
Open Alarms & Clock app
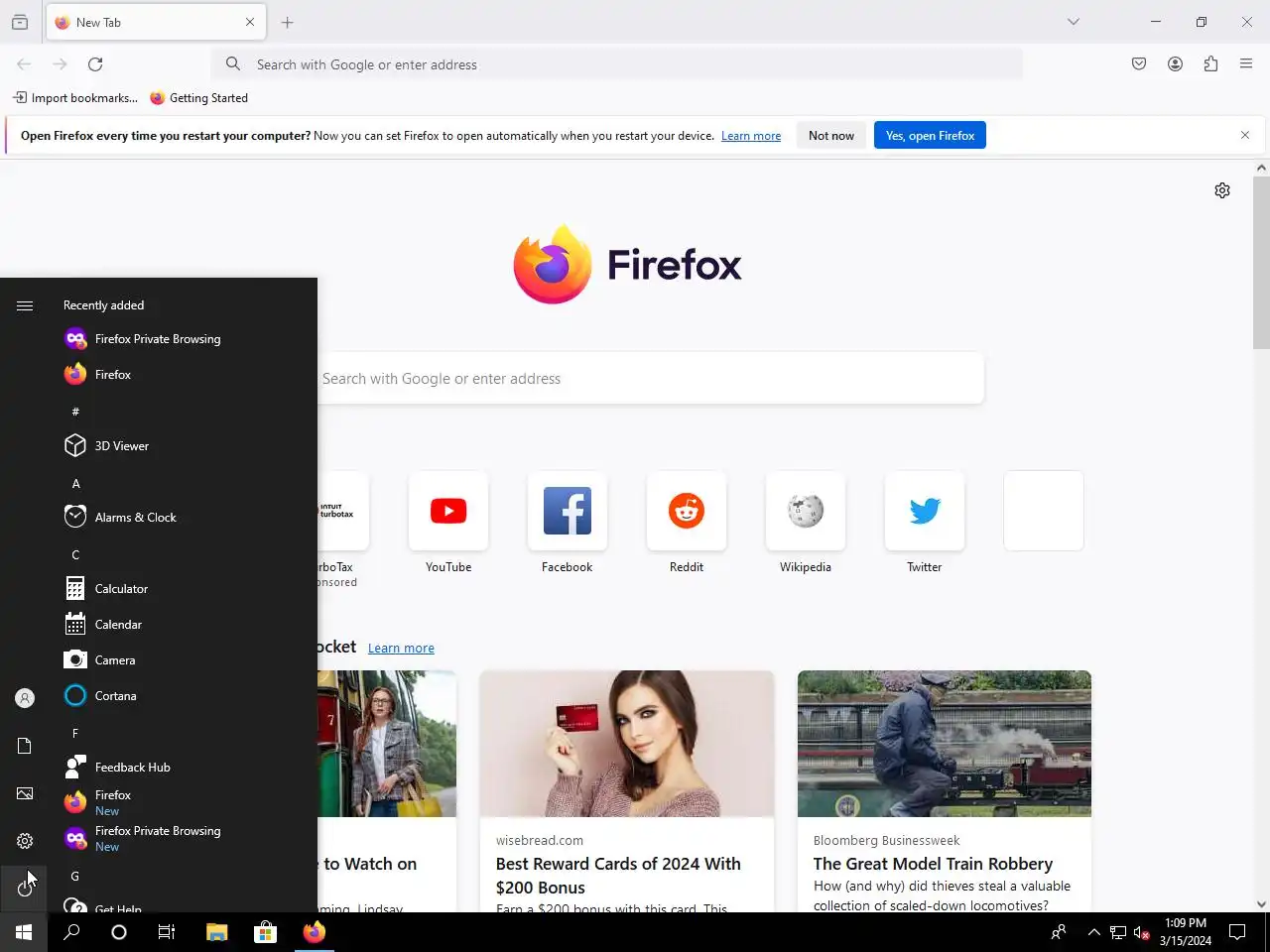point(183,518)
